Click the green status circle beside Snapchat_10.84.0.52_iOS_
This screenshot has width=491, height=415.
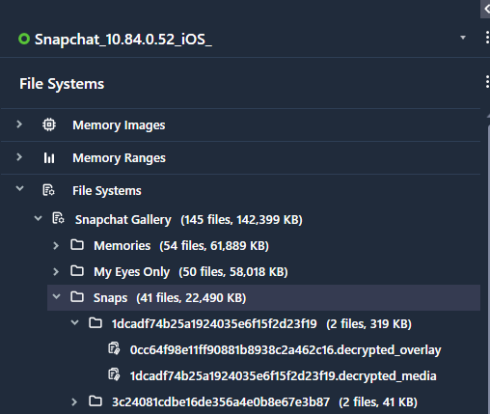click(24, 39)
